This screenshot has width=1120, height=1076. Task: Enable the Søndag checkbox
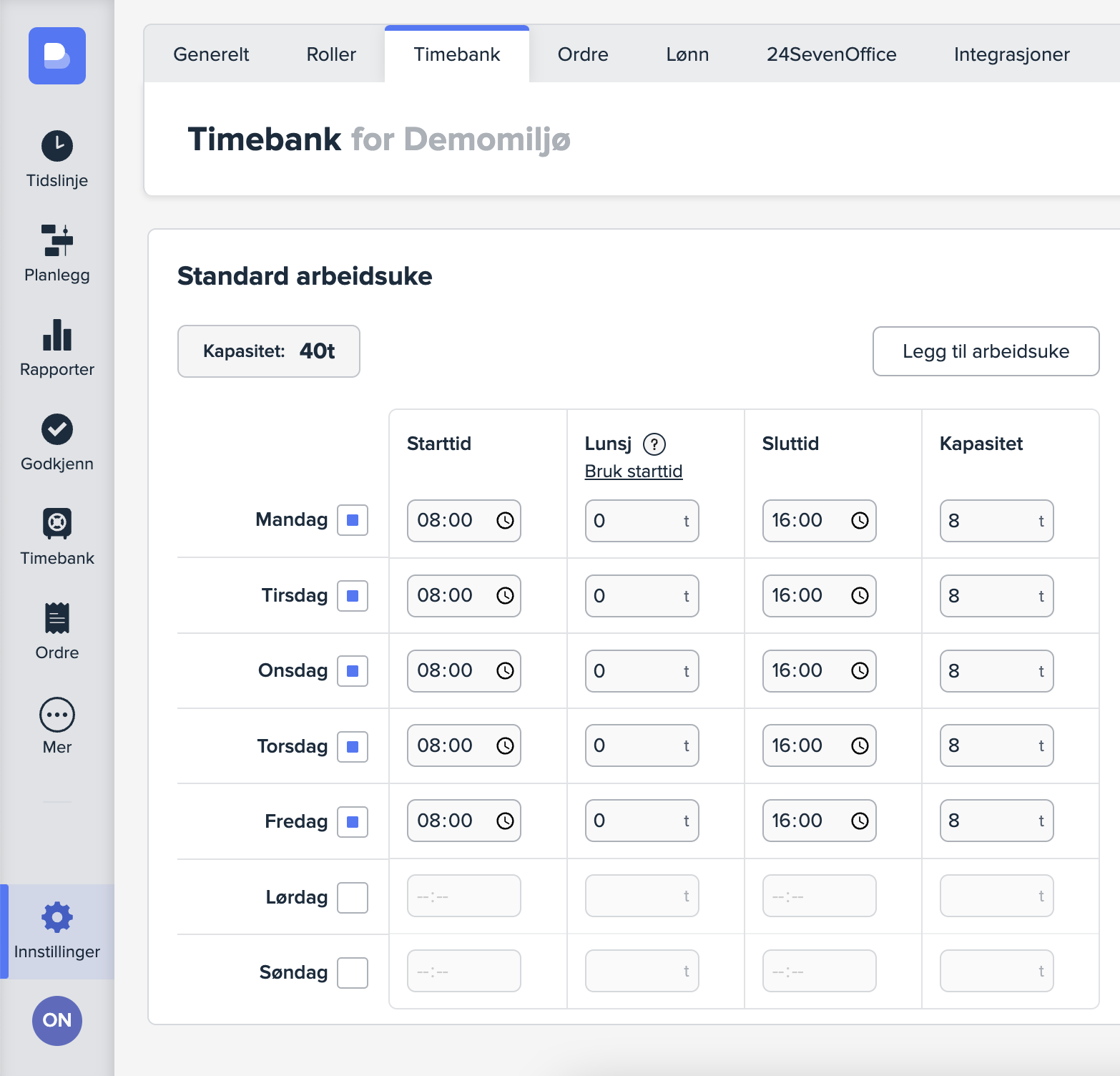coord(353,972)
